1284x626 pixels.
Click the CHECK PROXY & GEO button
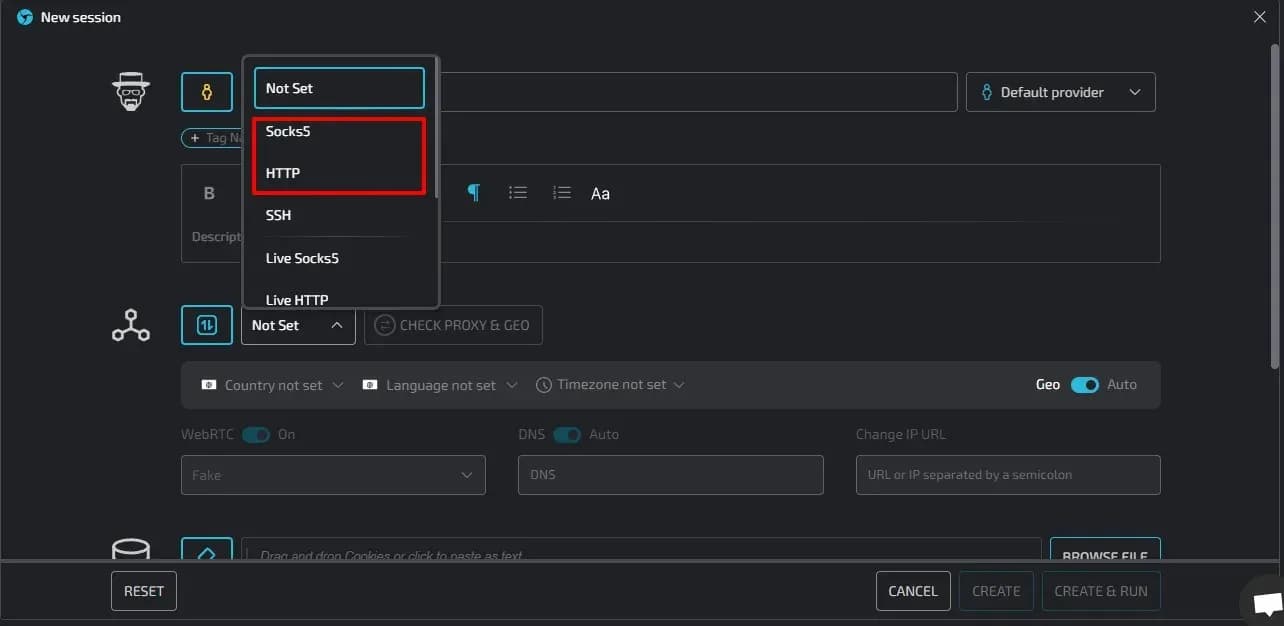coord(453,324)
